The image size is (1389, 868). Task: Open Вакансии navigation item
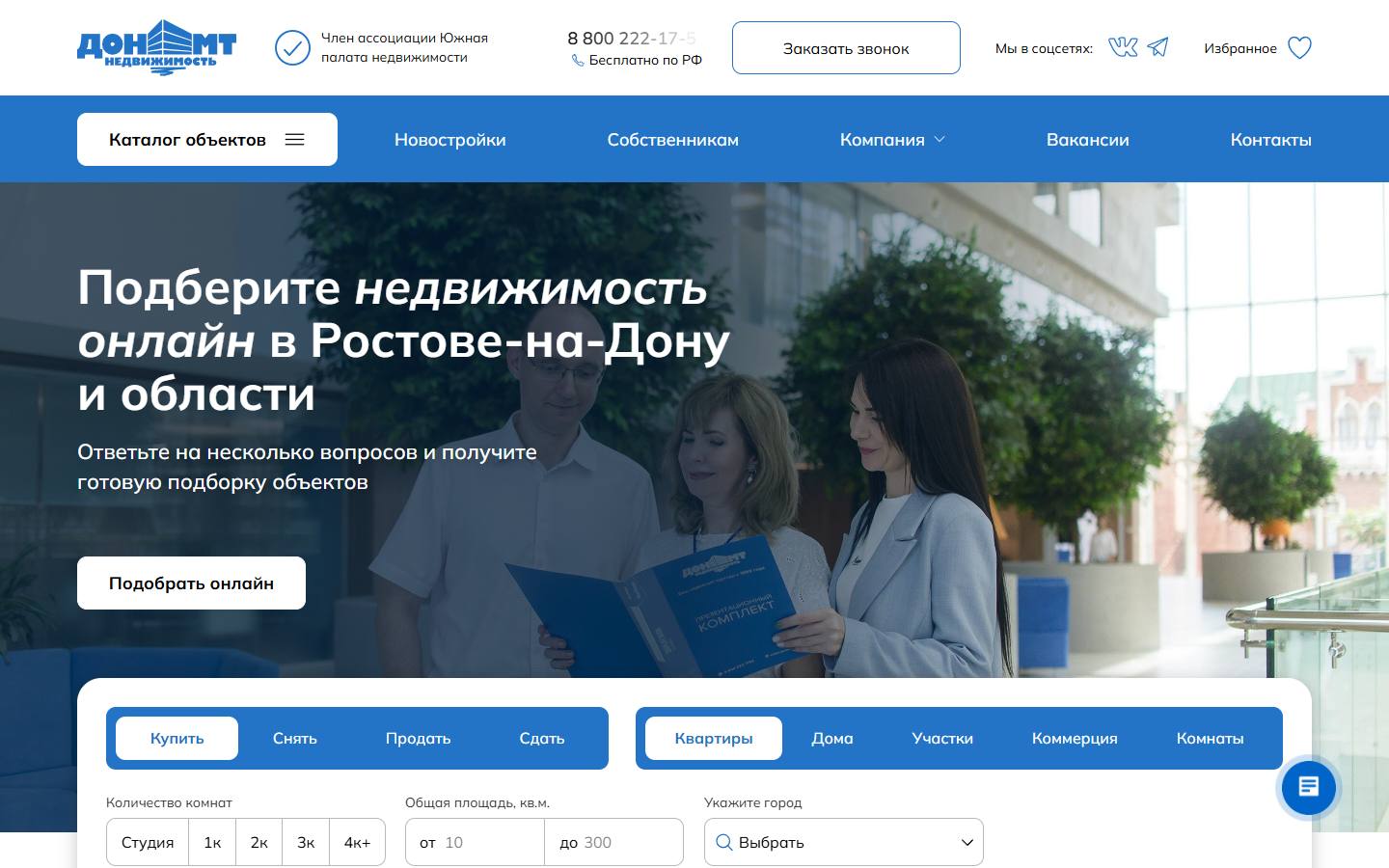pos(1088,140)
